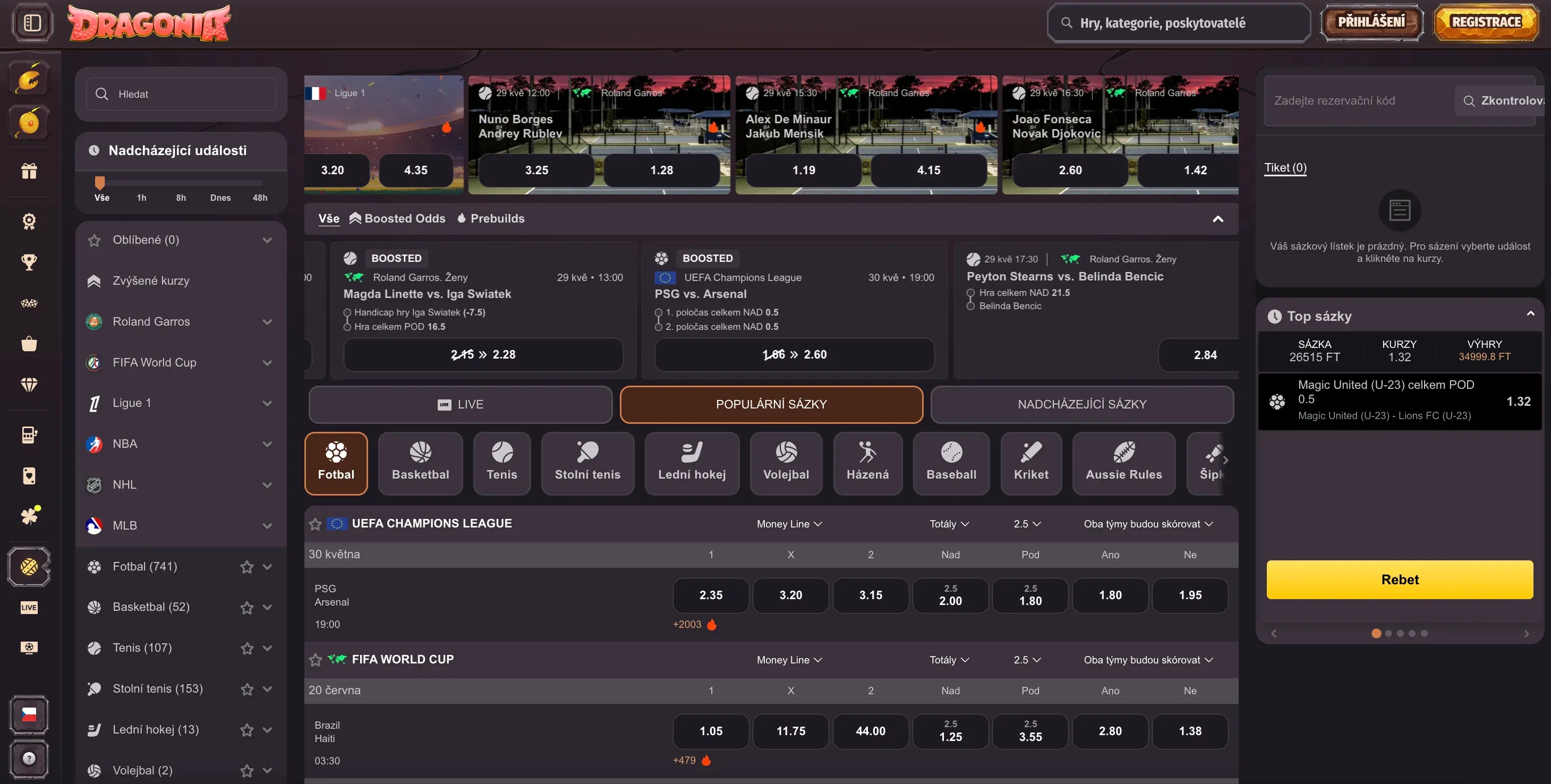
Task: Select the Tenis sport tile
Action: (x=501, y=463)
